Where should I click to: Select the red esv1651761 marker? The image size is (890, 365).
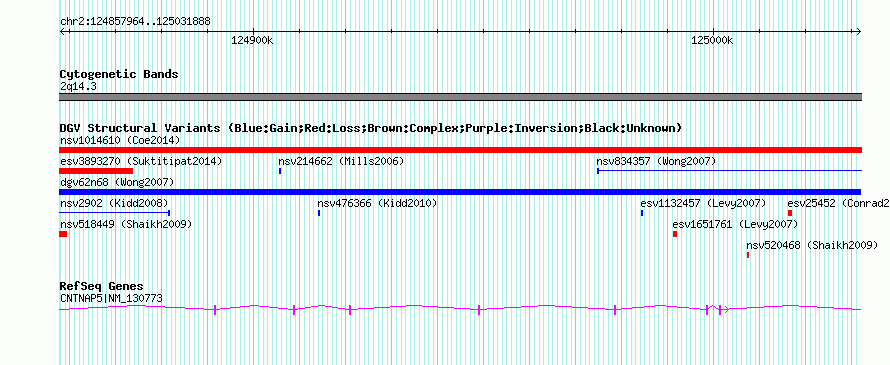click(675, 234)
